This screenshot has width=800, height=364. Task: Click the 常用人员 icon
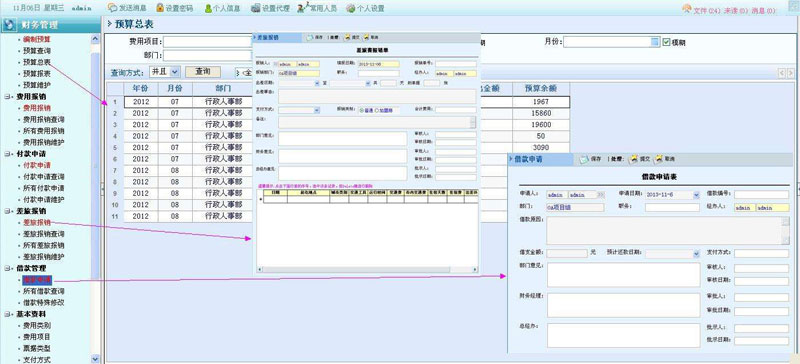coord(302,8)
